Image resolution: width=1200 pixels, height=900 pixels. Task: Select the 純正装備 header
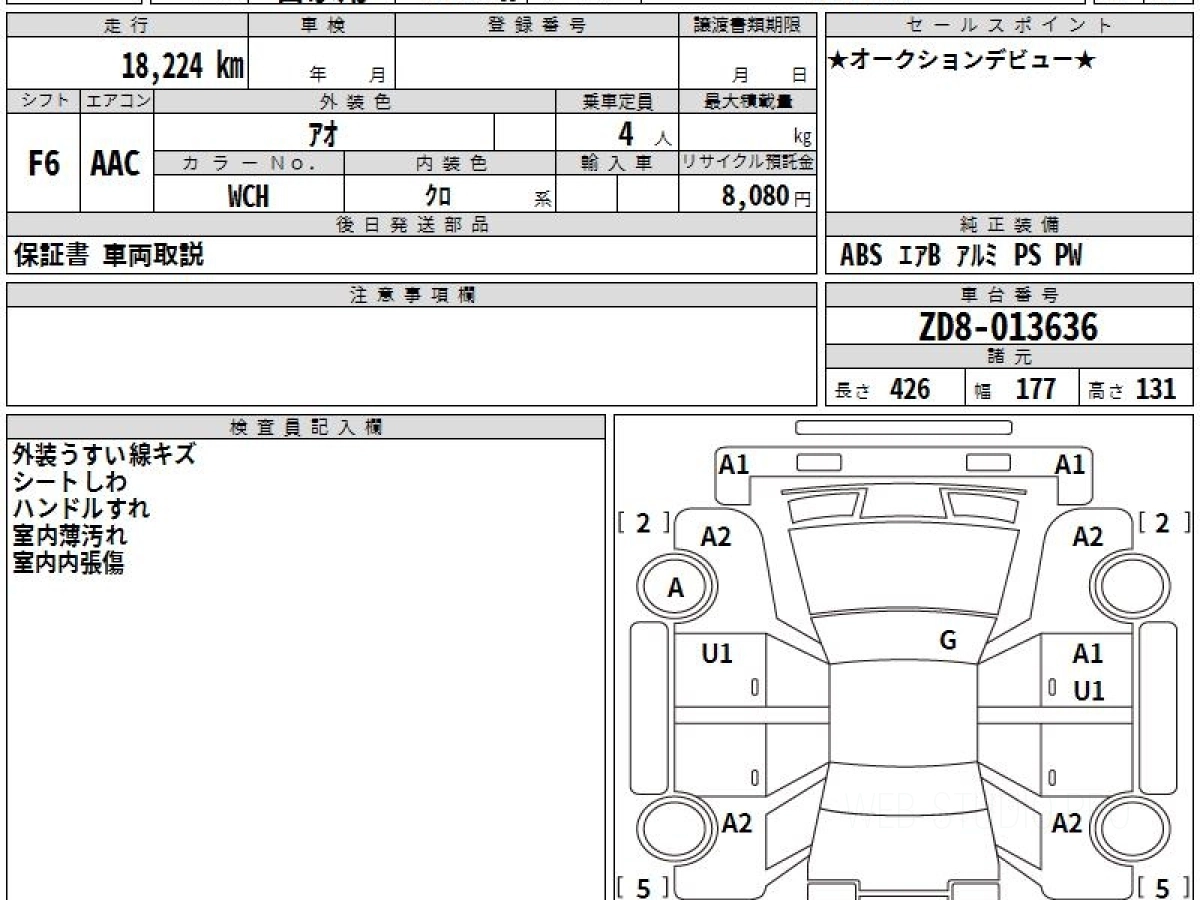[1009, 225]
